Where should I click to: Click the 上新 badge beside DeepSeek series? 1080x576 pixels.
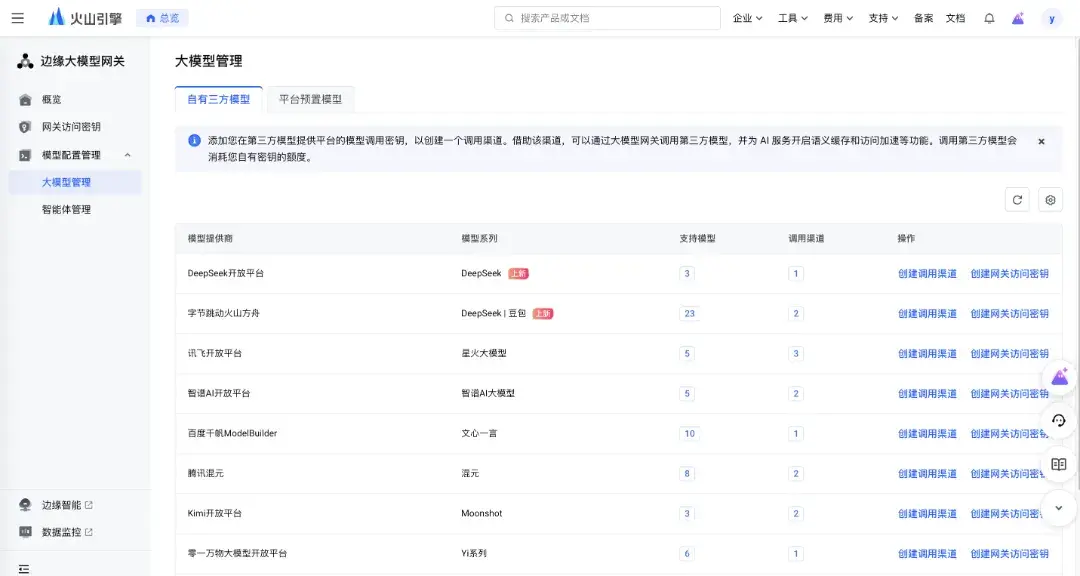coord(518,274)
